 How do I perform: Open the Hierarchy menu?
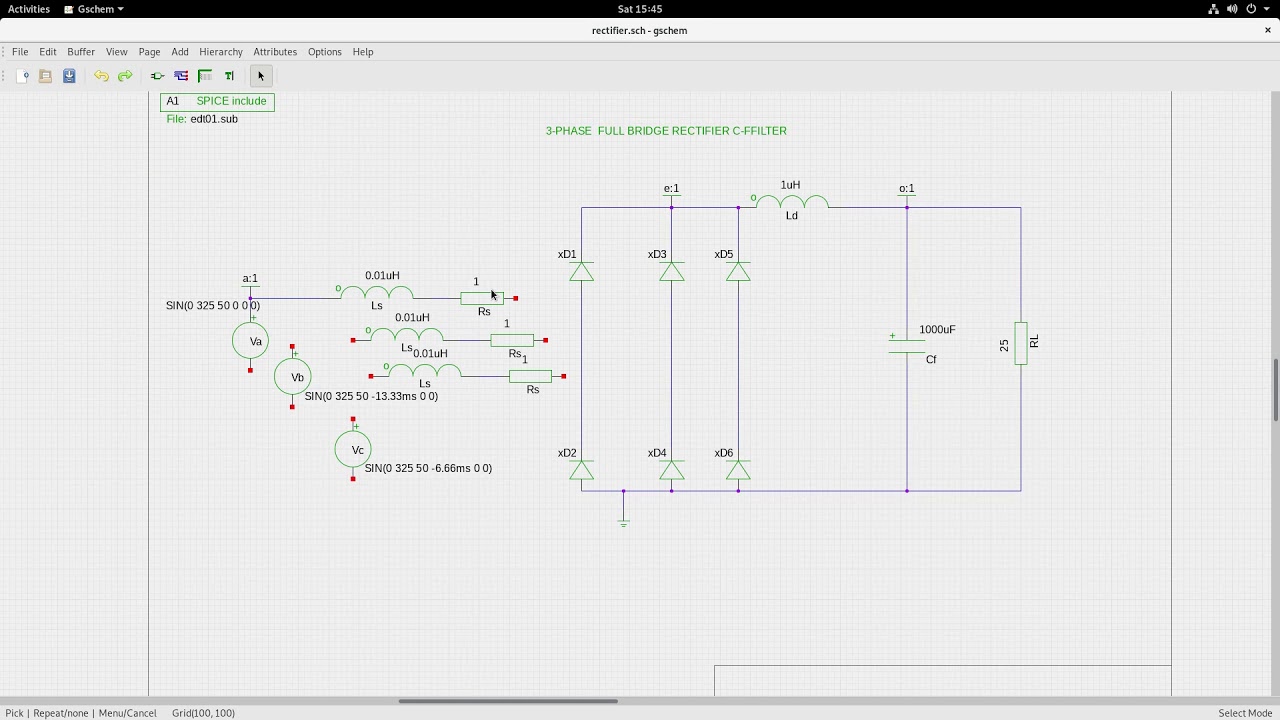pos(221,52)
